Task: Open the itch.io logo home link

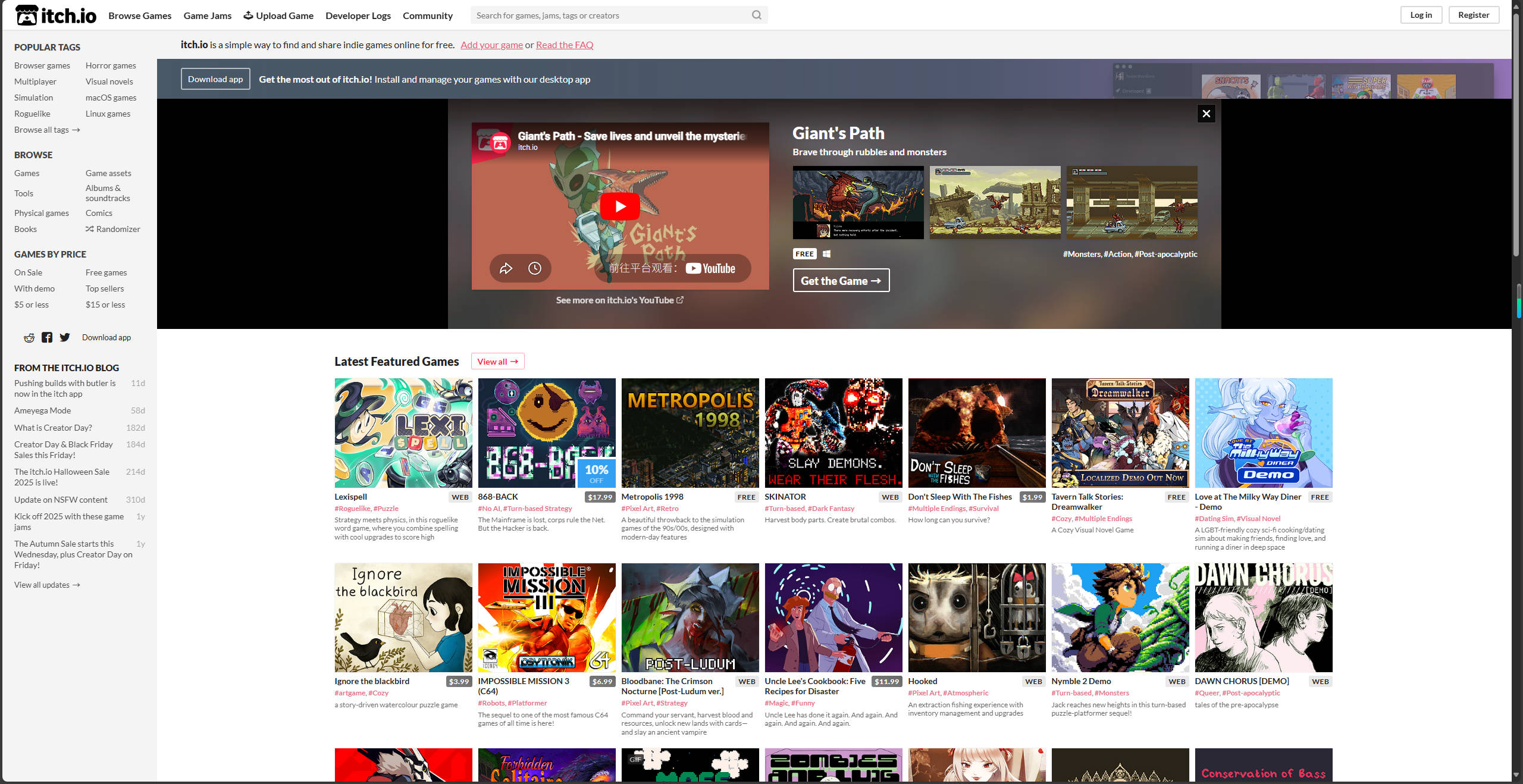Action: tap(56, 15)
